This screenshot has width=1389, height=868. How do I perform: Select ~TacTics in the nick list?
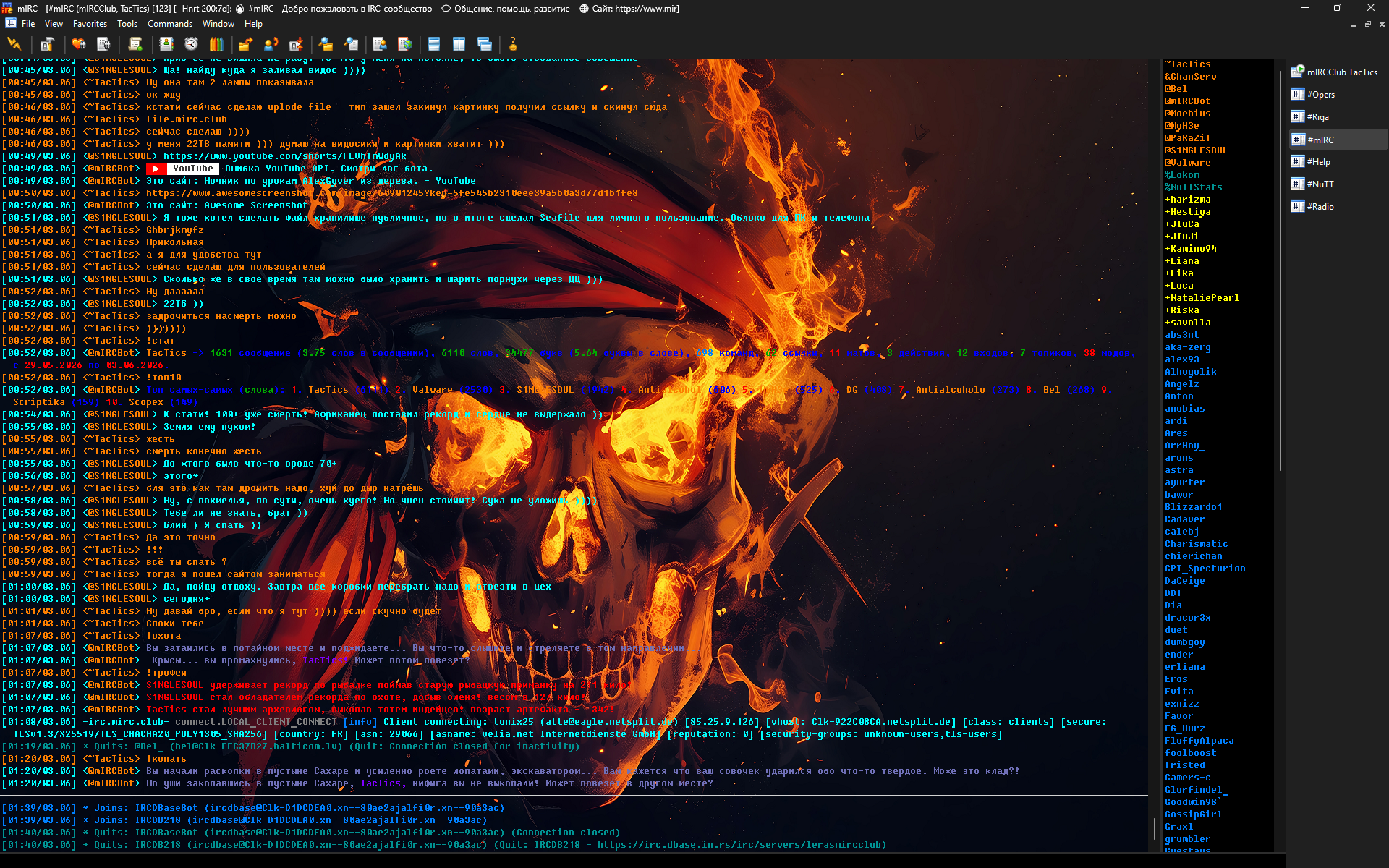[x=1187, y=64]
